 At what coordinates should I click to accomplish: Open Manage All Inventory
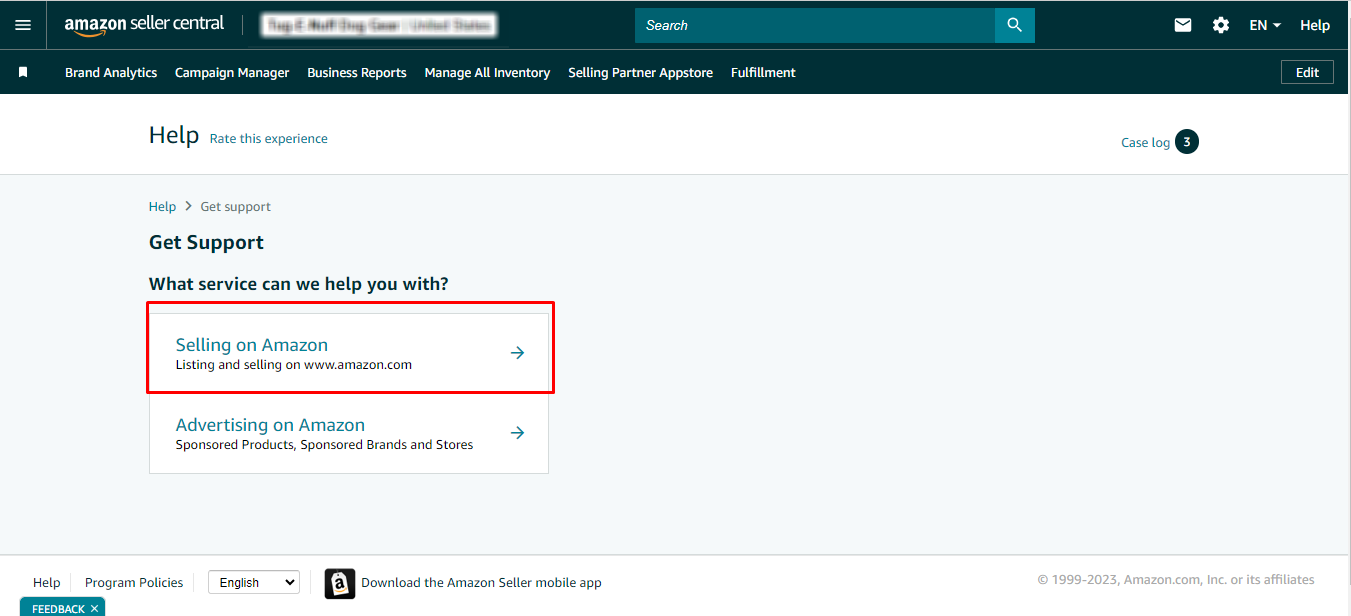pos(487,72)
